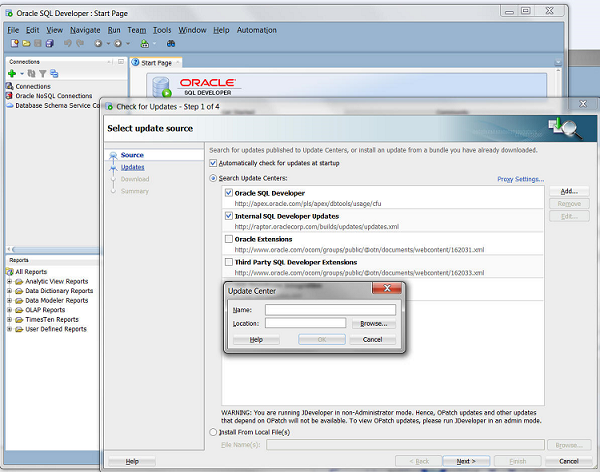Click the Proxy Settings link
The height and width of the screenshot is (472, 600).
(x=520, y=179)
